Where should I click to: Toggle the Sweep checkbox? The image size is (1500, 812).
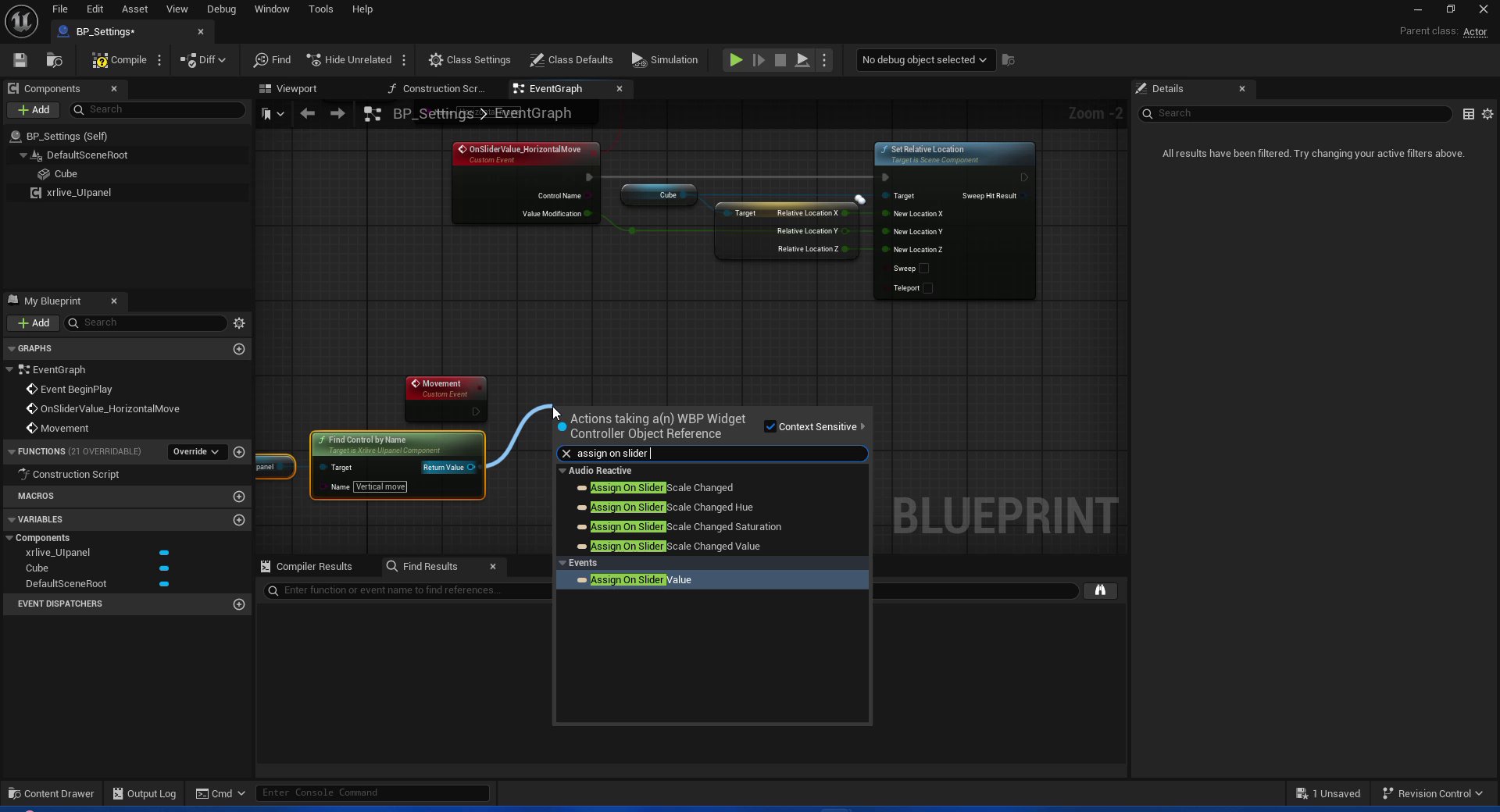point(923,269)
